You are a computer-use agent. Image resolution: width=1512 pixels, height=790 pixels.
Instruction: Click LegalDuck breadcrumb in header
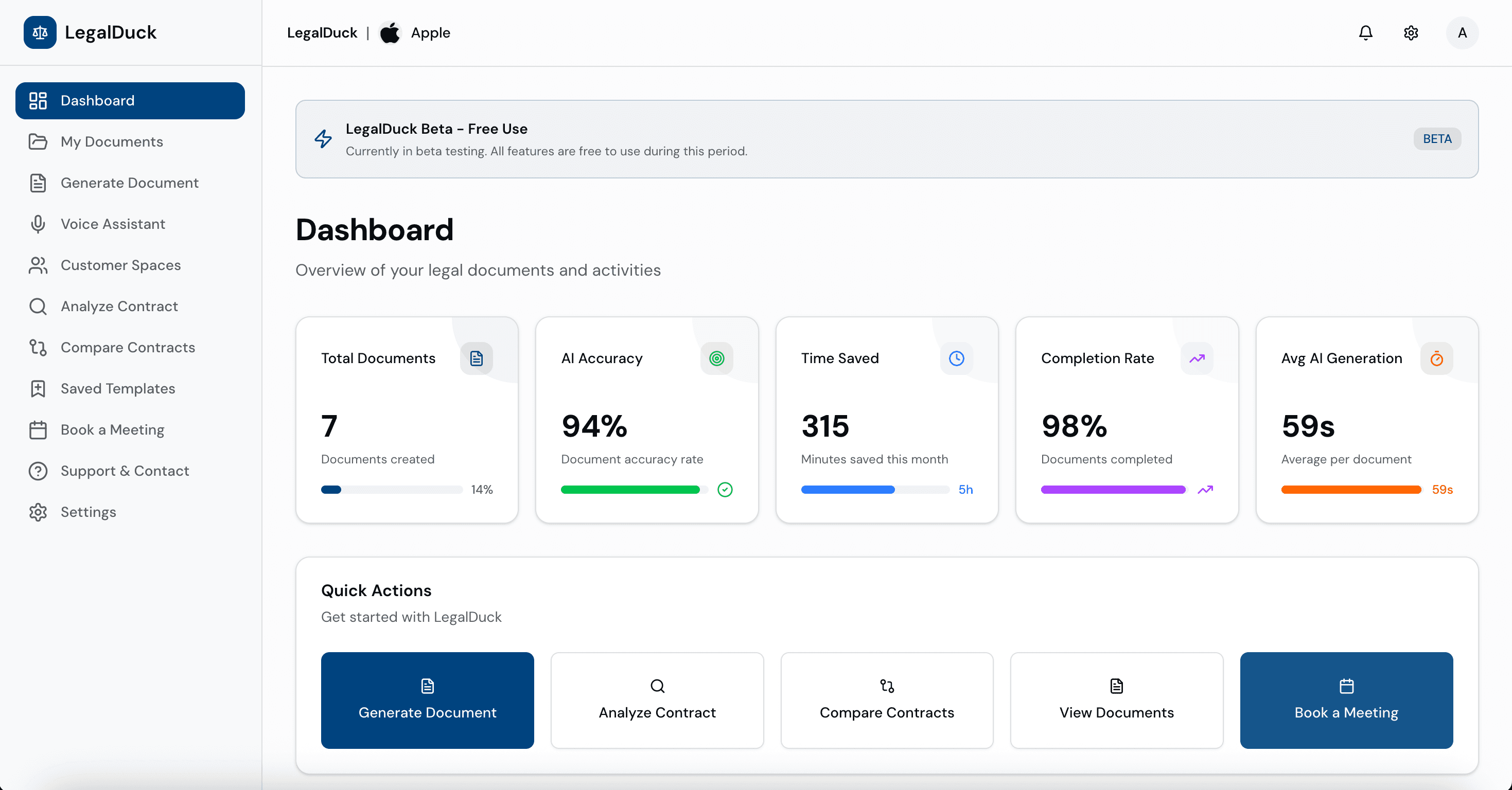(322, 33)
